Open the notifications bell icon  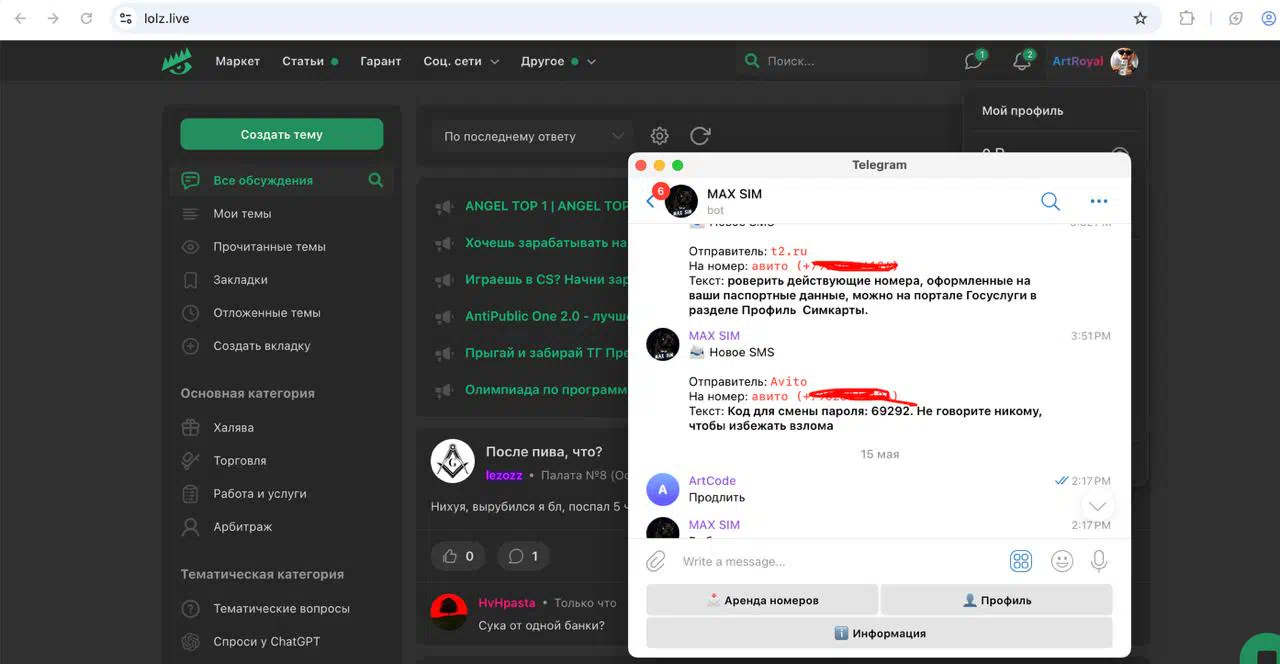point(1021,61)
